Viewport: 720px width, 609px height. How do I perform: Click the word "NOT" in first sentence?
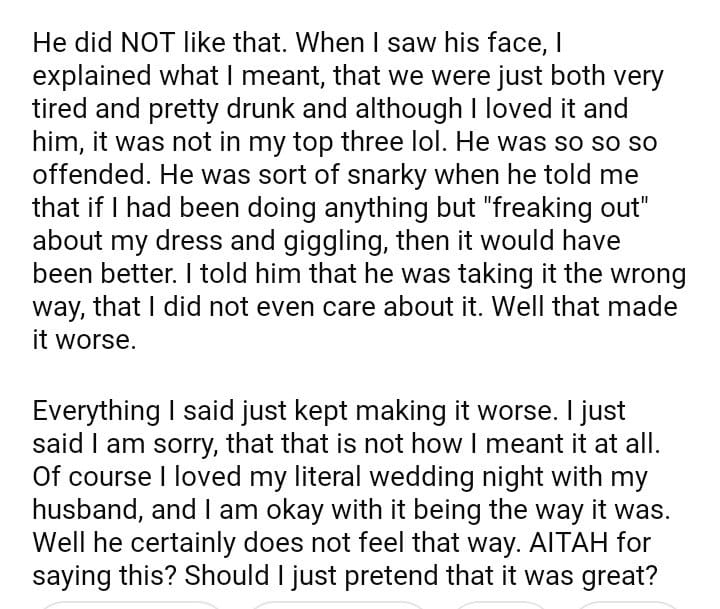[145, 43]
